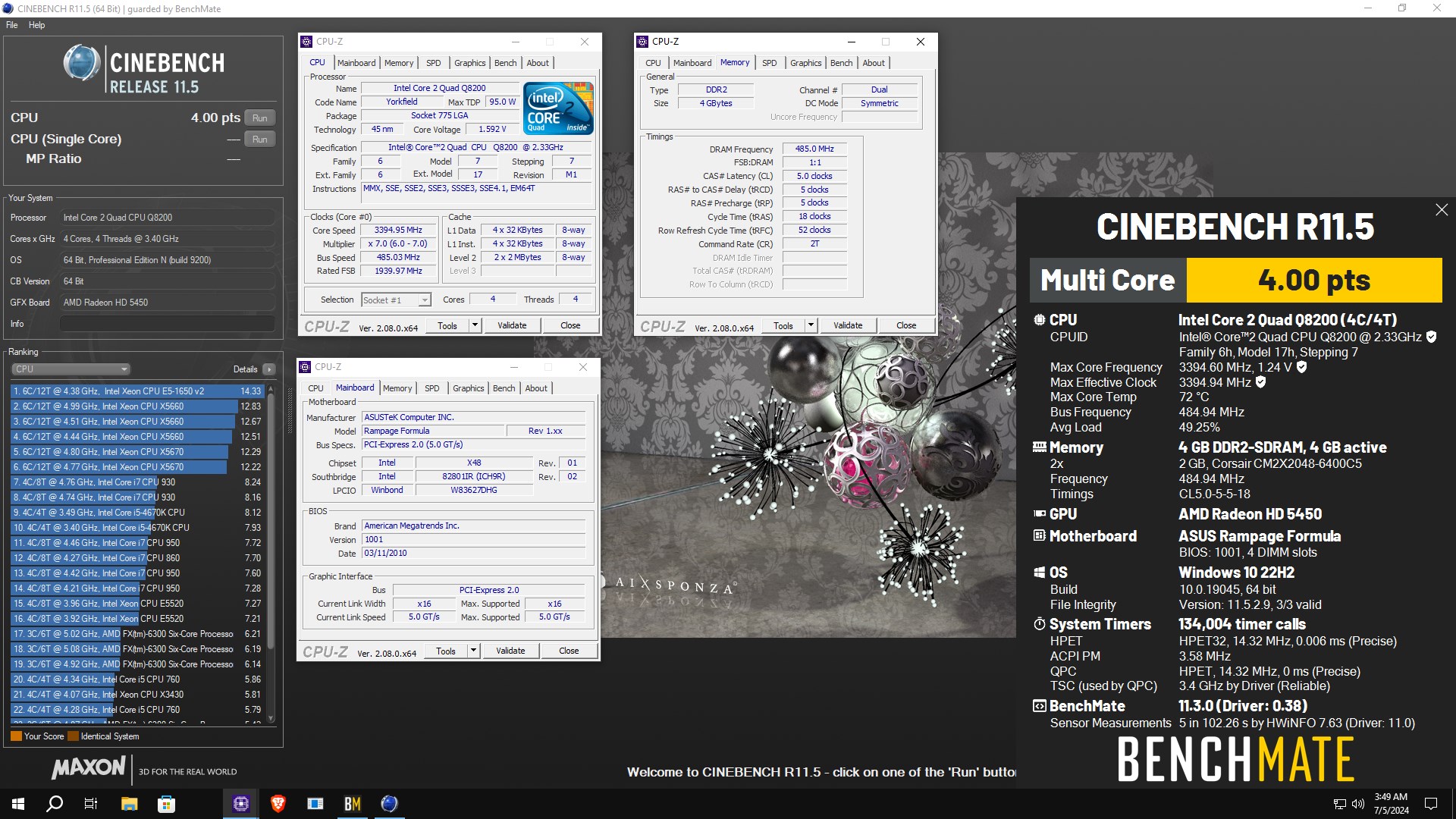The width and height of the screenshot is (1456, 819).
Task: Click the Rampage Formula model field
Action: pos(433,431)
